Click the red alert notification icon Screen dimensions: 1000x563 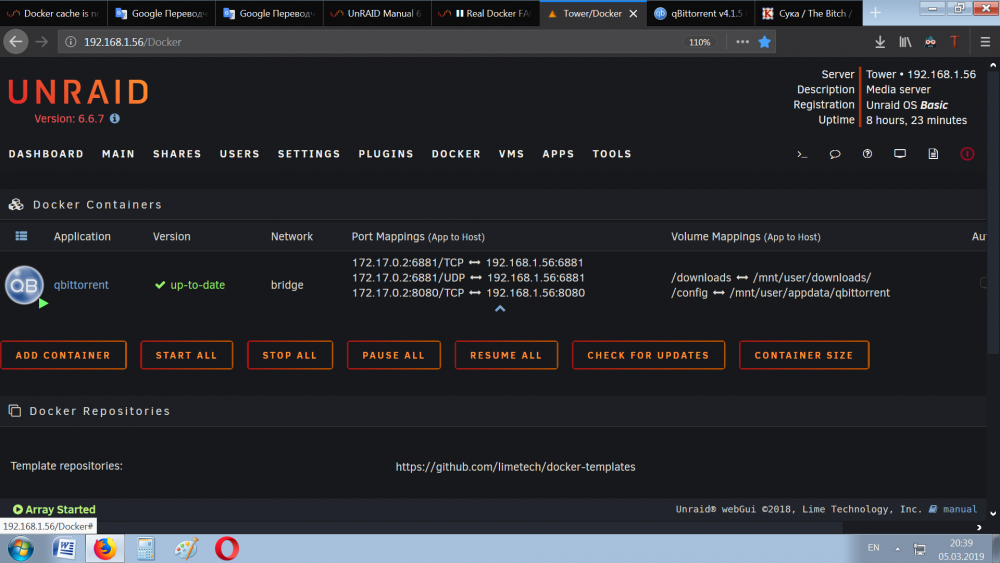967,154
